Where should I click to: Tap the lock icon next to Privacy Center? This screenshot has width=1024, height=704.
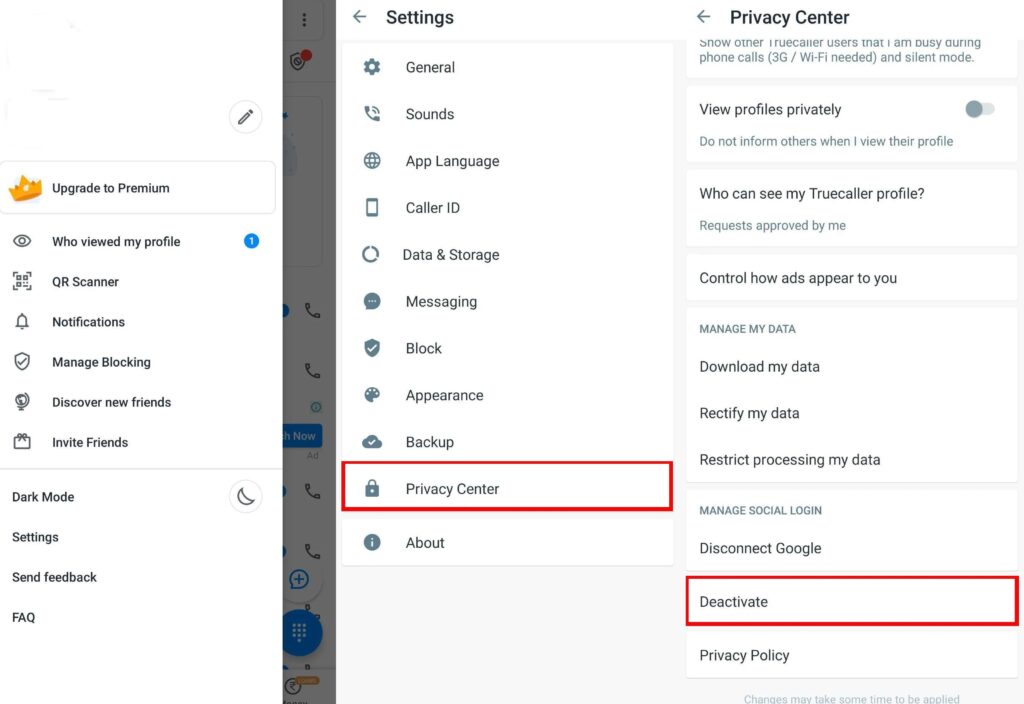(x=372, y=488)
